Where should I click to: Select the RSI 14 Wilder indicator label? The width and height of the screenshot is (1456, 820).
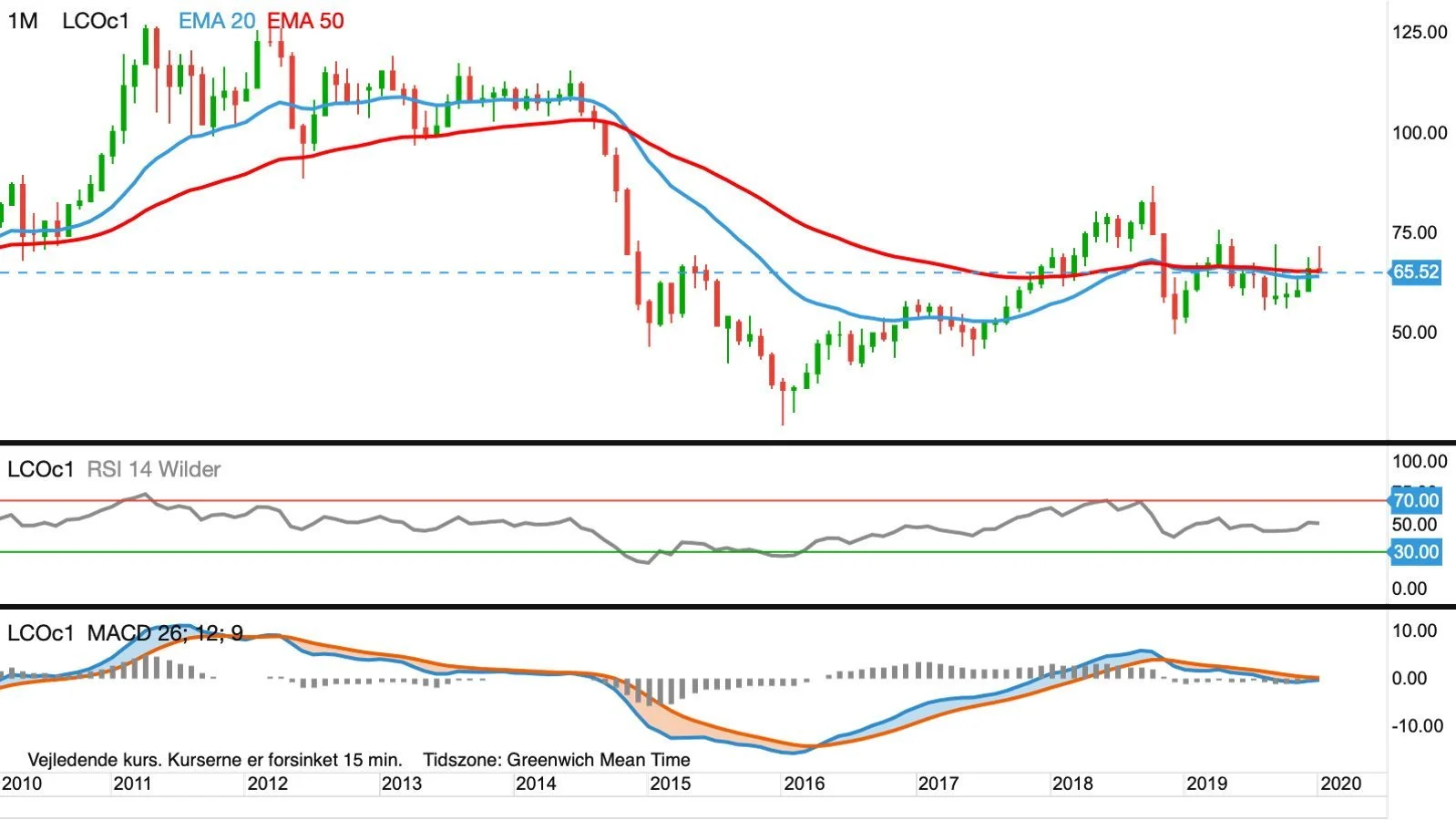pyautogui.click(x=154, y=469)
